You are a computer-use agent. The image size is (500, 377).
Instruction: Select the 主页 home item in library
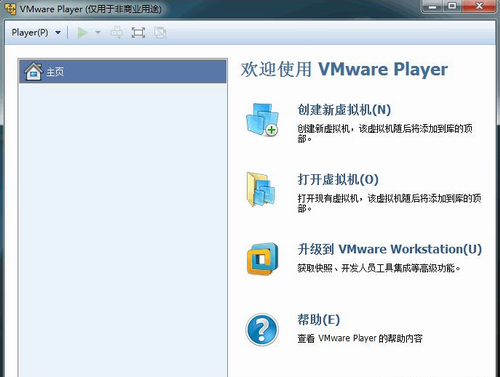click(x=123, y=71)
